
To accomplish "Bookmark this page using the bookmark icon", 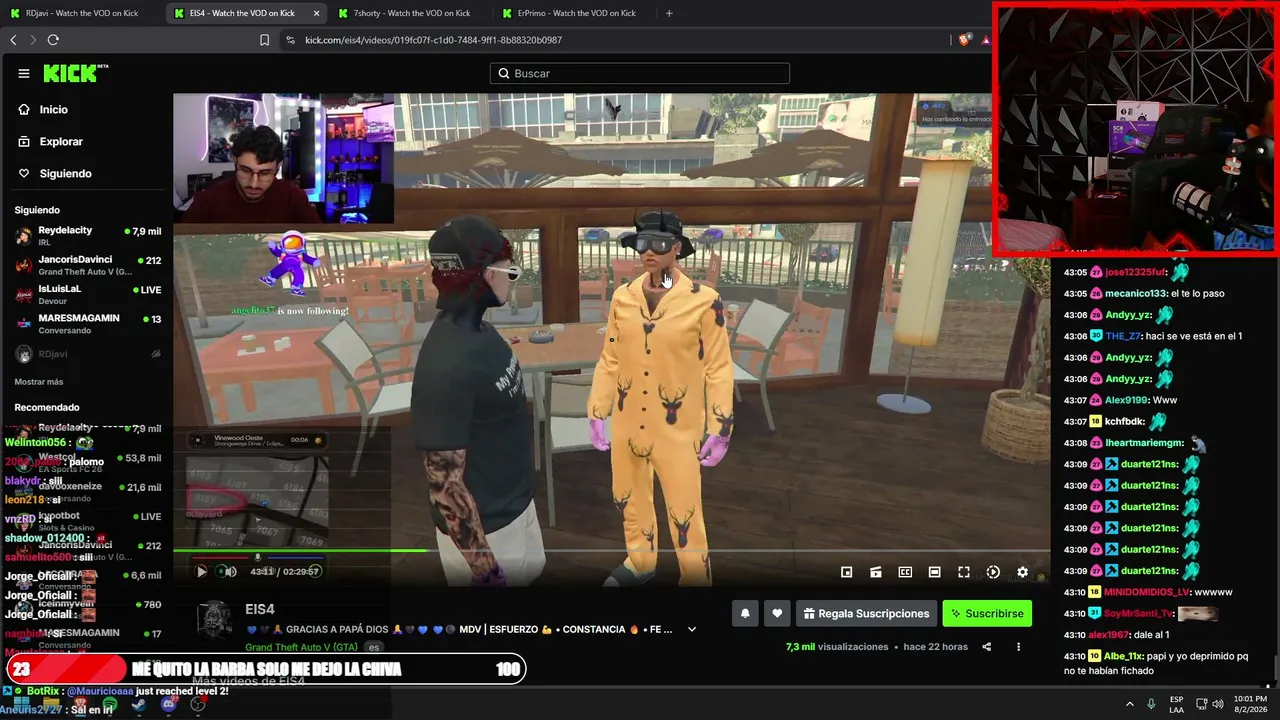I will click(x=264, y=40).
